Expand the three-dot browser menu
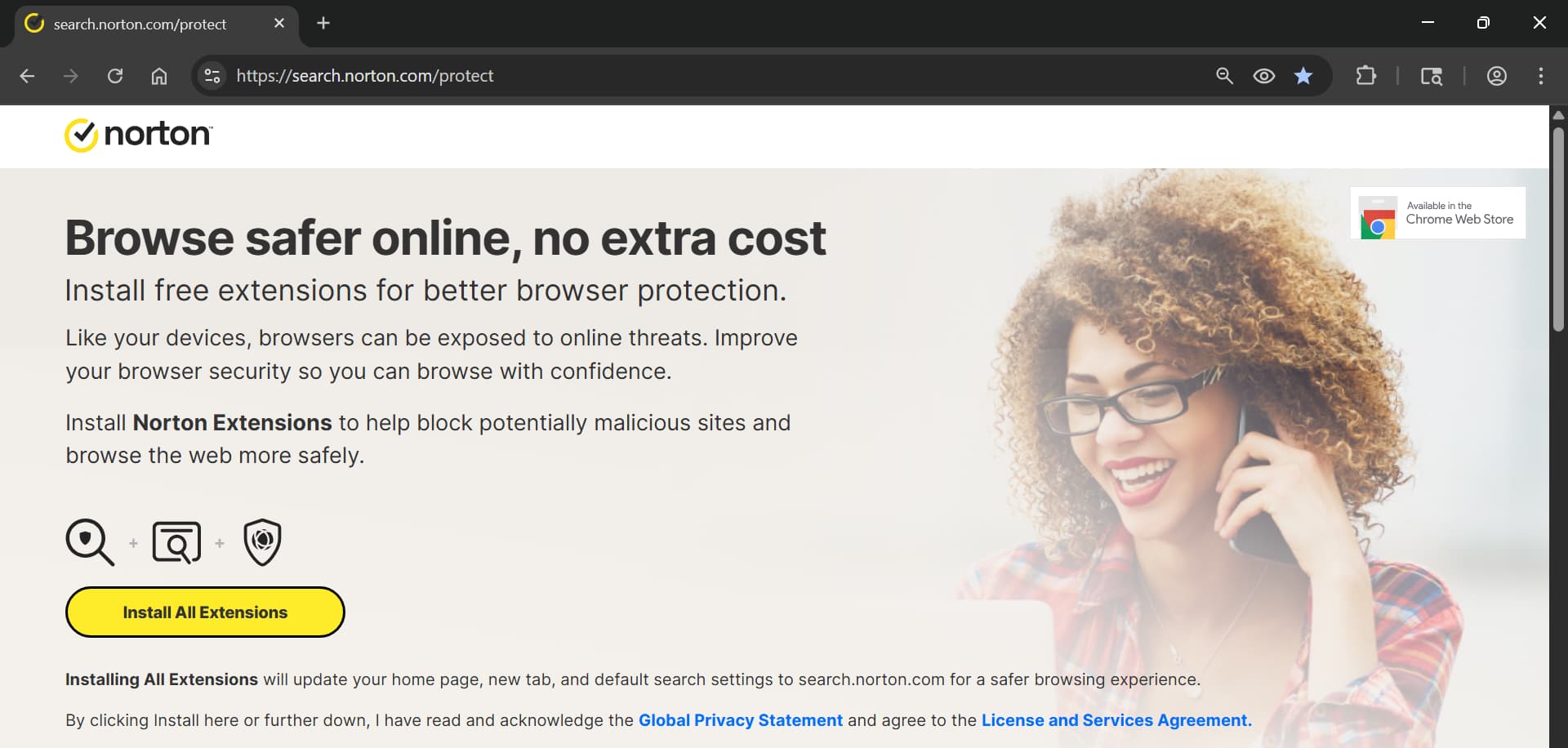This screenshot has height=748, width=1568. click(1540, 76)
